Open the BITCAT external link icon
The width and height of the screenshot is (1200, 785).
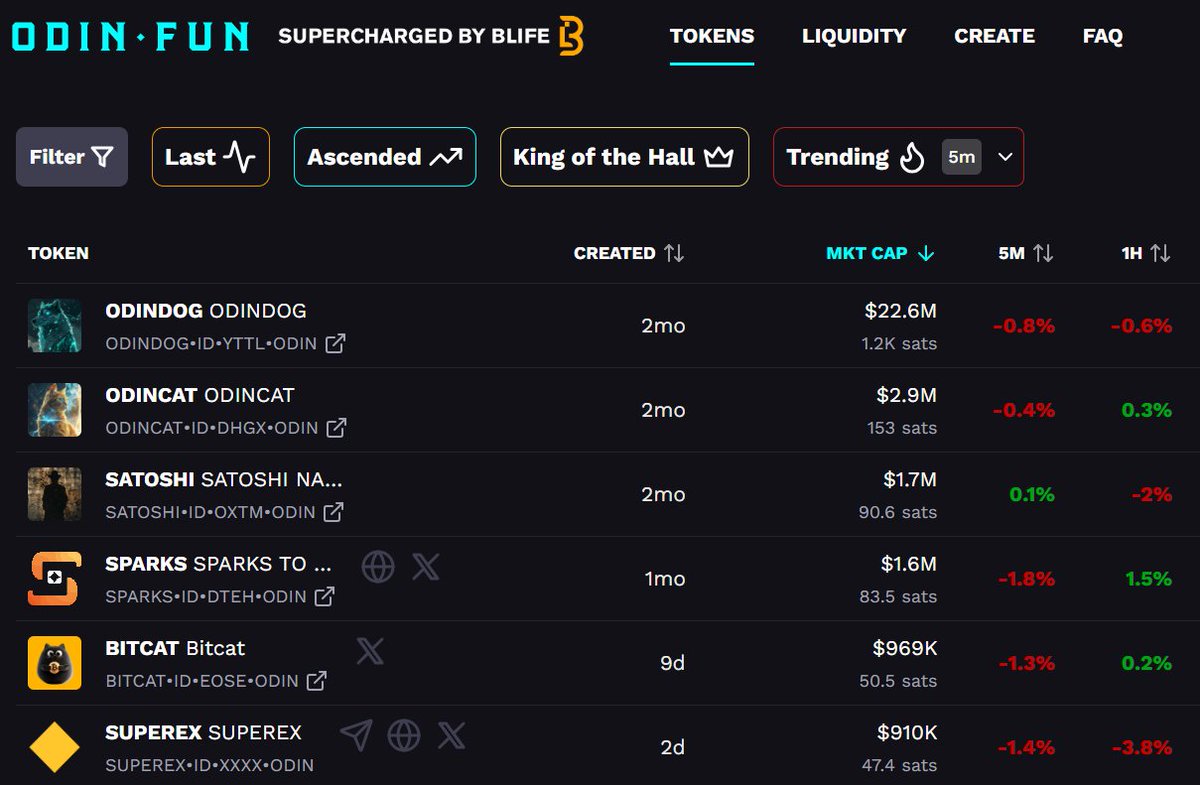coord(316,681)
